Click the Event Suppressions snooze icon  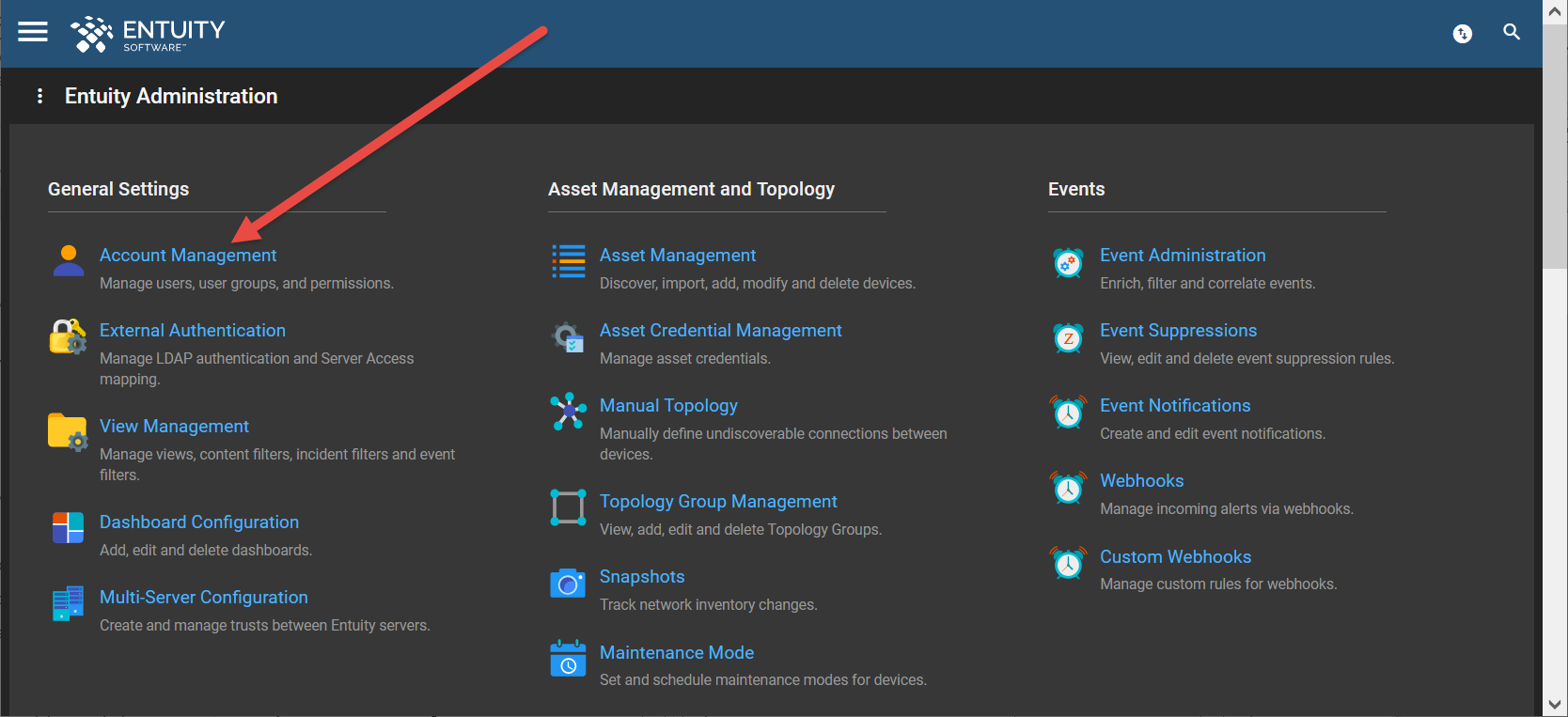(1068, 337)
